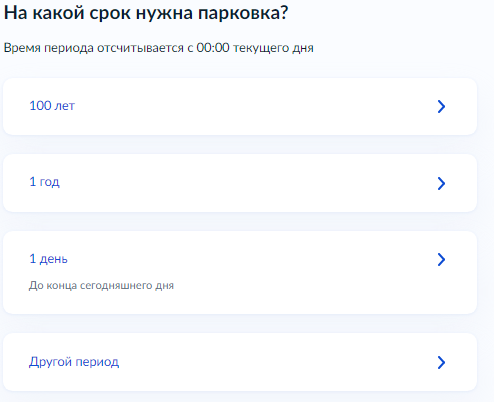
Task: Click the chevron arrow beside 100 лет
Action: [x=441, y=107]
